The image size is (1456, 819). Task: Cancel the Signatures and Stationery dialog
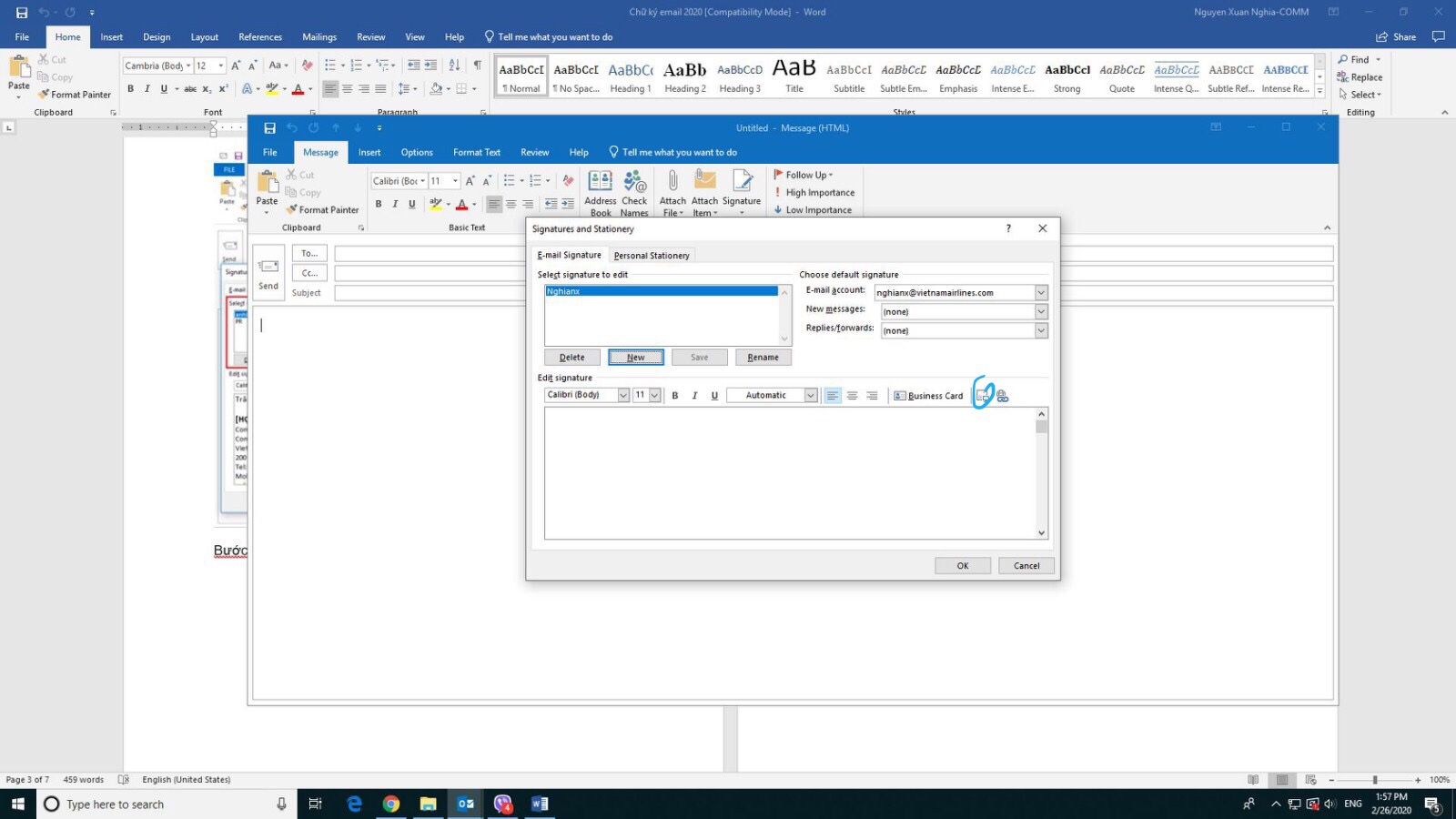coord(1026,565)
